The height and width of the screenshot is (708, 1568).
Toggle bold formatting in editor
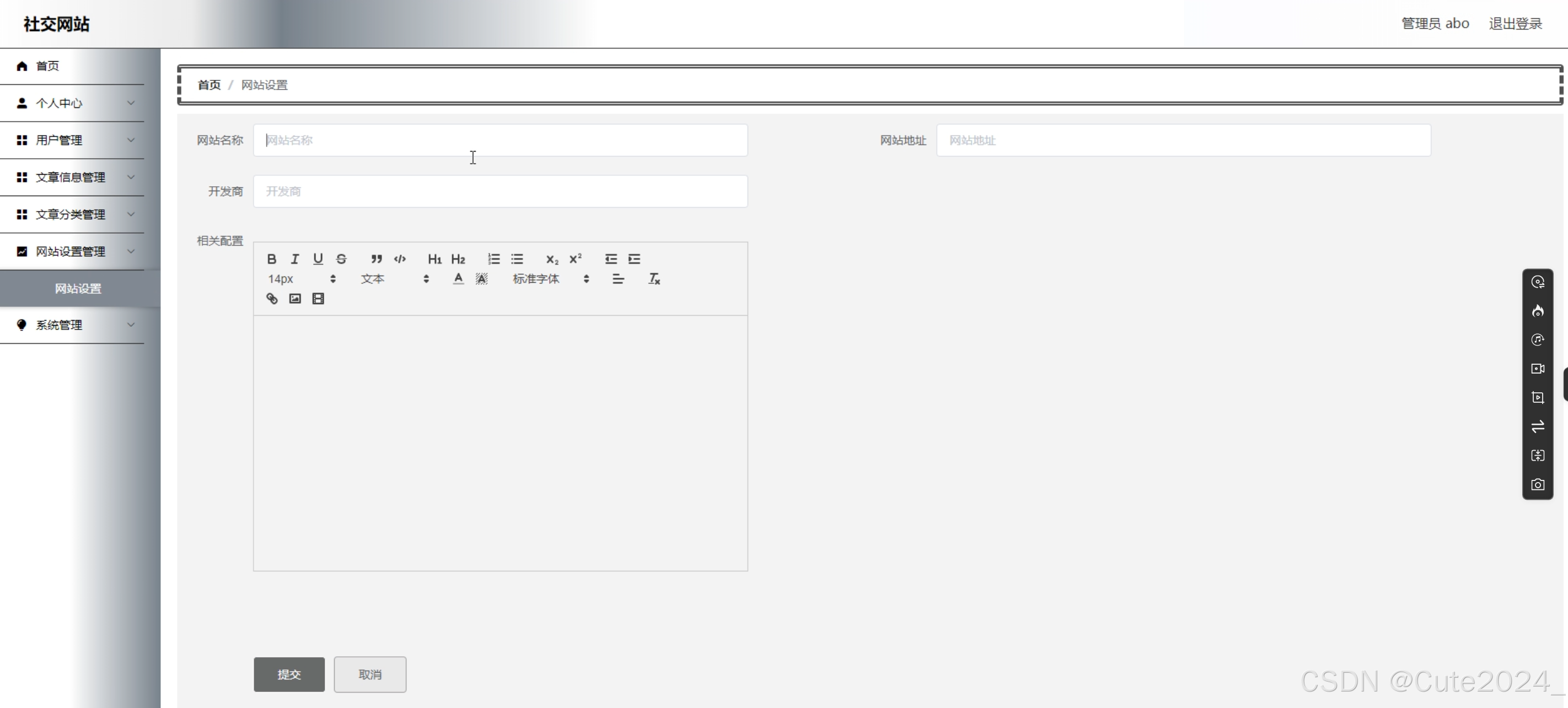point(271,259)
